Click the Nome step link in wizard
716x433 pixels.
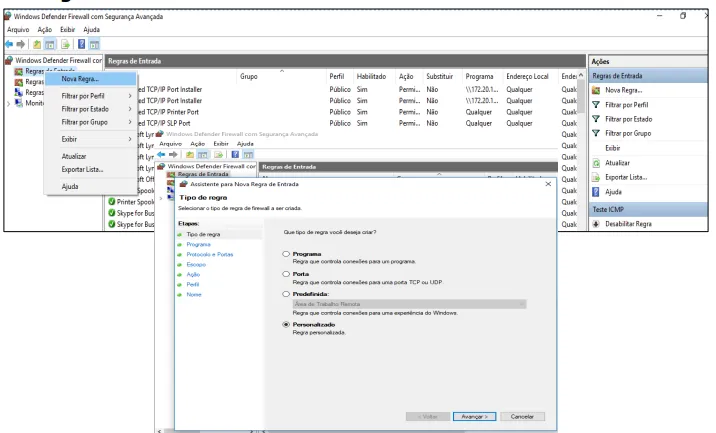pyautogui.click(x=194, y=295)
